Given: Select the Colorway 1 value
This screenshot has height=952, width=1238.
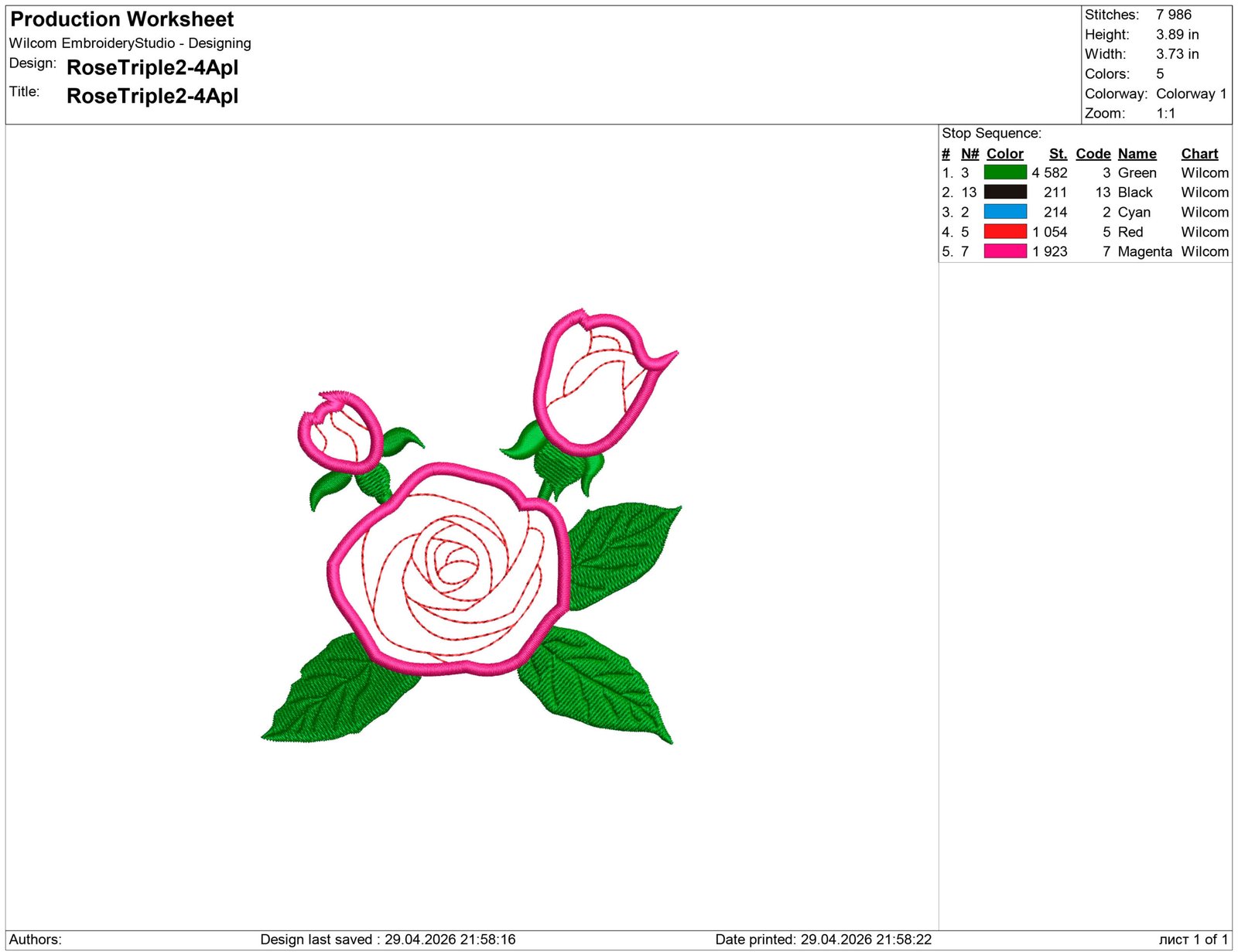Looking at the screenshot, I should (1191, 94).
